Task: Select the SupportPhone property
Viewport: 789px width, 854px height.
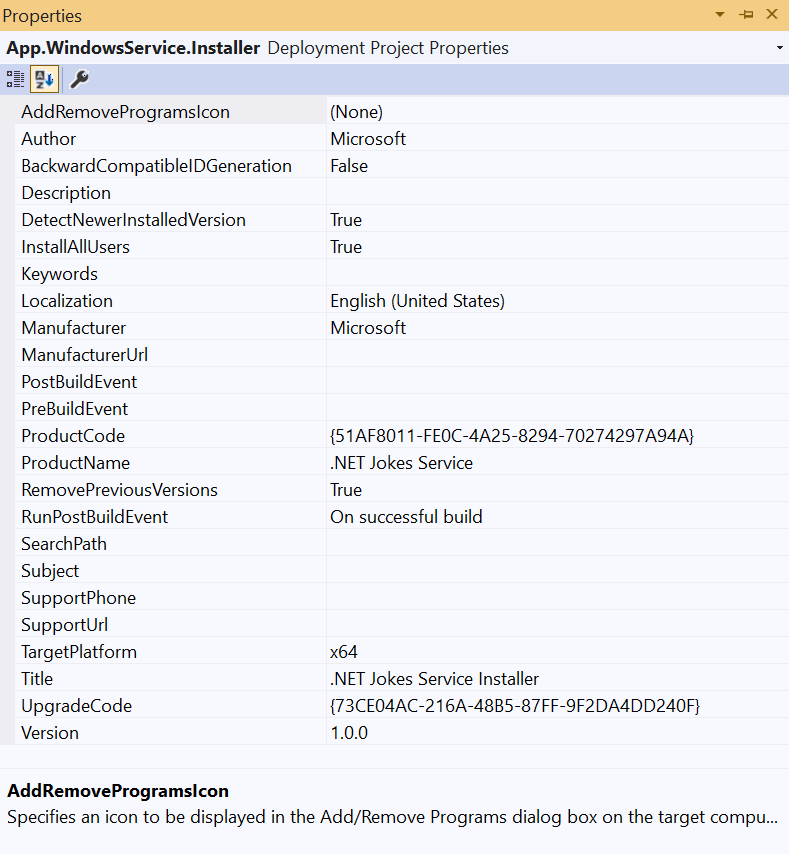Action: pyautogui.click(x=78, y=598)
